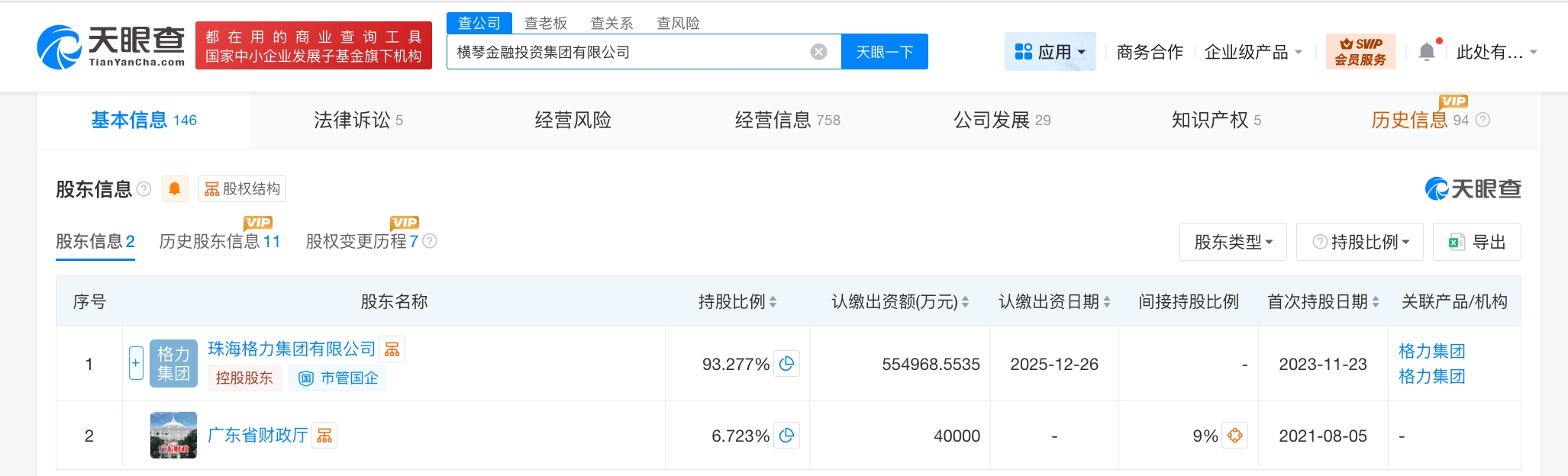Click equity structure icon beside 珠海格力集团有限公司
The image size is (1568, 476).
tap(392, 349)
